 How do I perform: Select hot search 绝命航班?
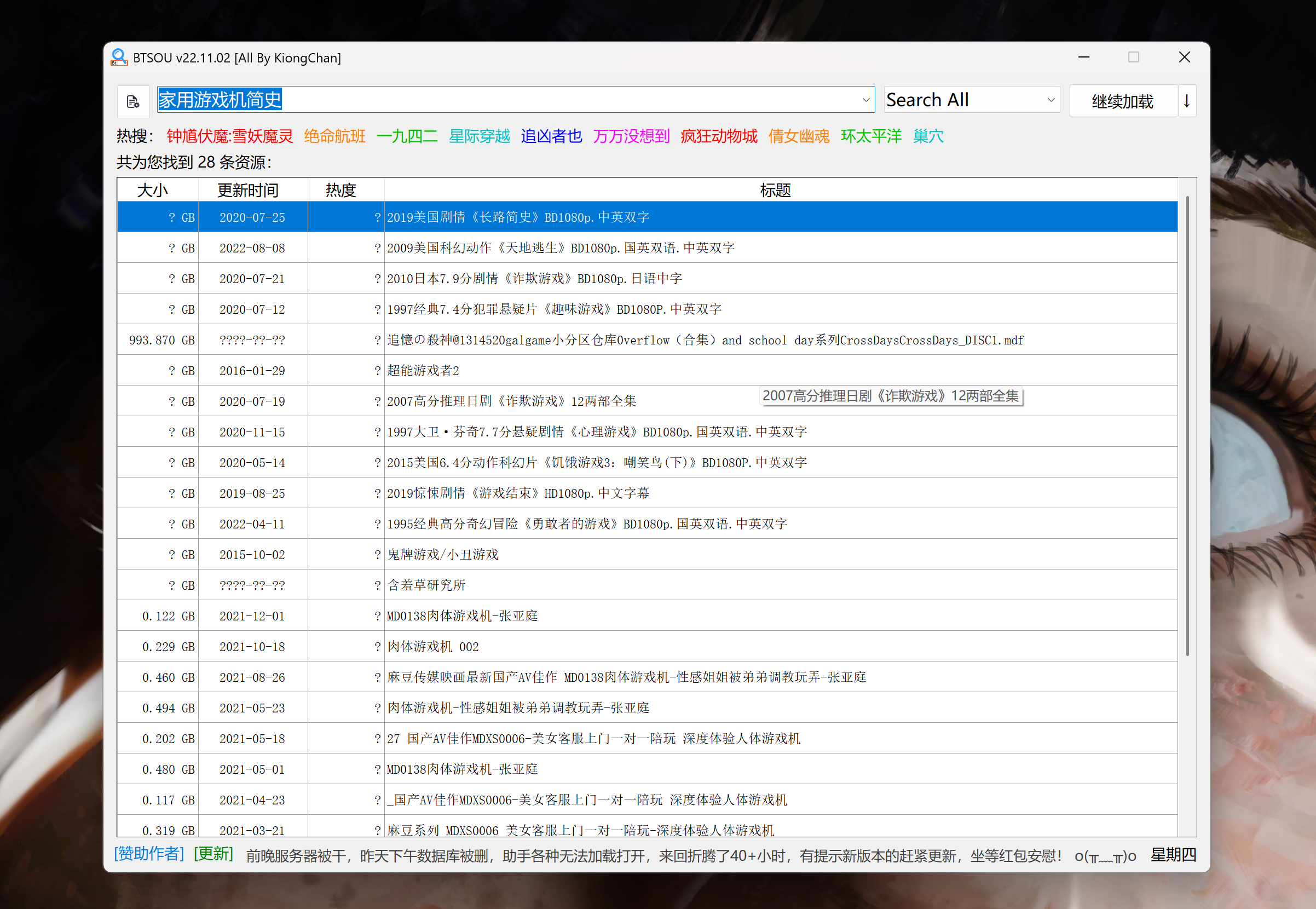[x=334, y=136]
